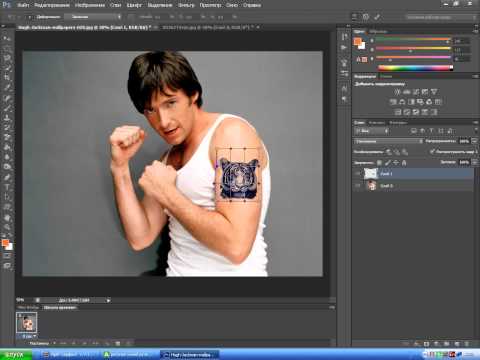Select the Layer 1 row
This screenshot has width=480, height=360.
click(x=413, y=174)
